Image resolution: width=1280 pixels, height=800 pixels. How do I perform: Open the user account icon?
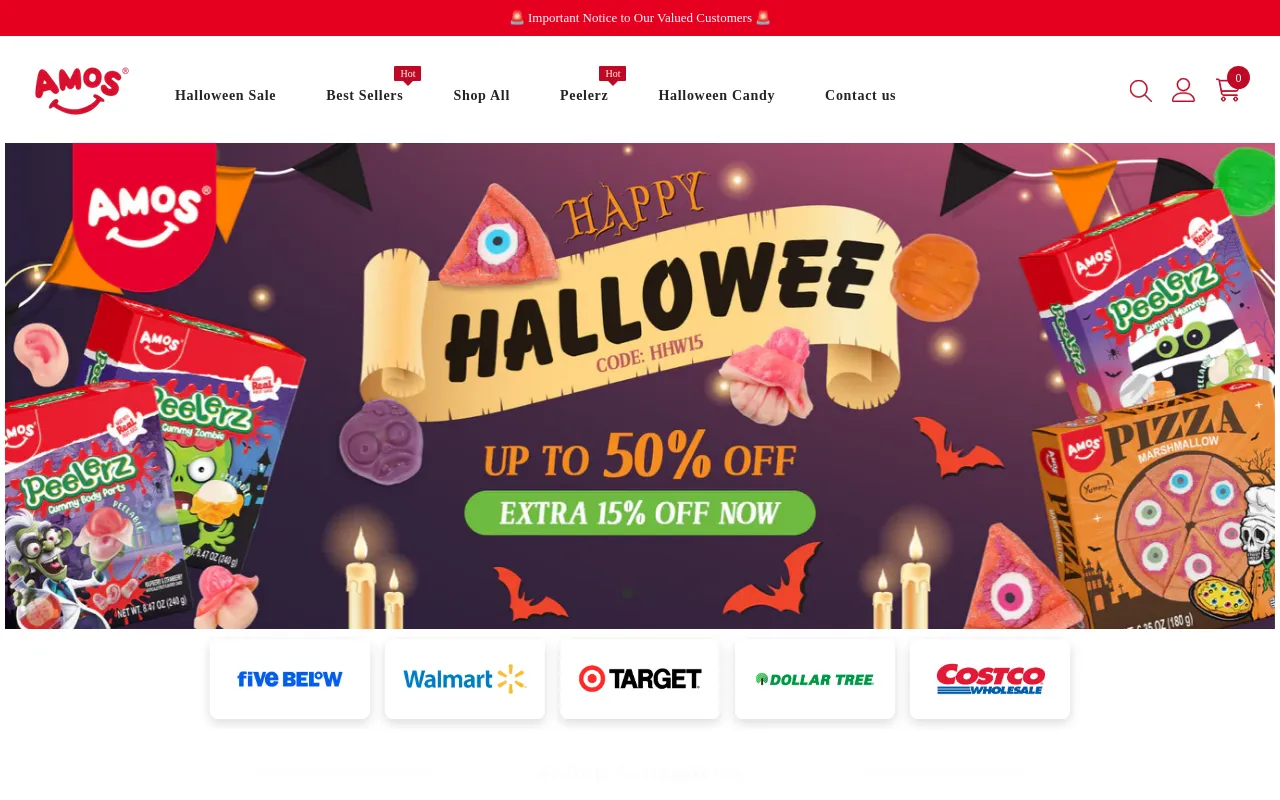(1184, 91)
